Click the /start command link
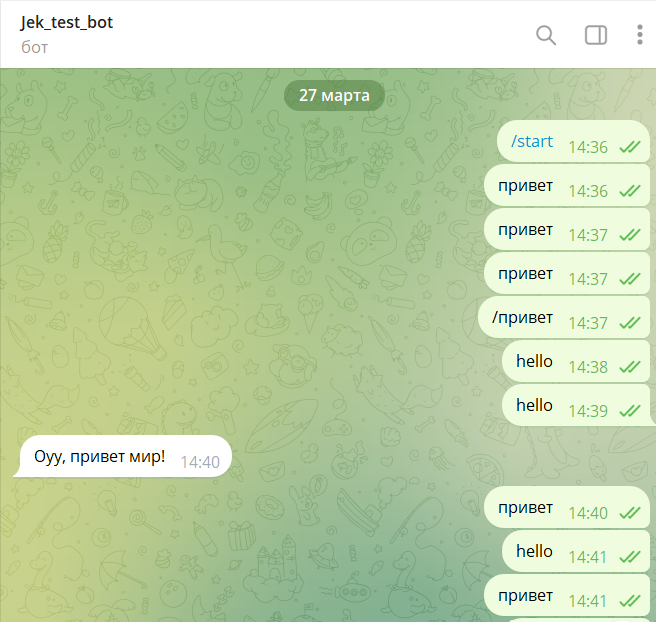The height and width of the screenshot is (622, 656). tap(532, 141)
